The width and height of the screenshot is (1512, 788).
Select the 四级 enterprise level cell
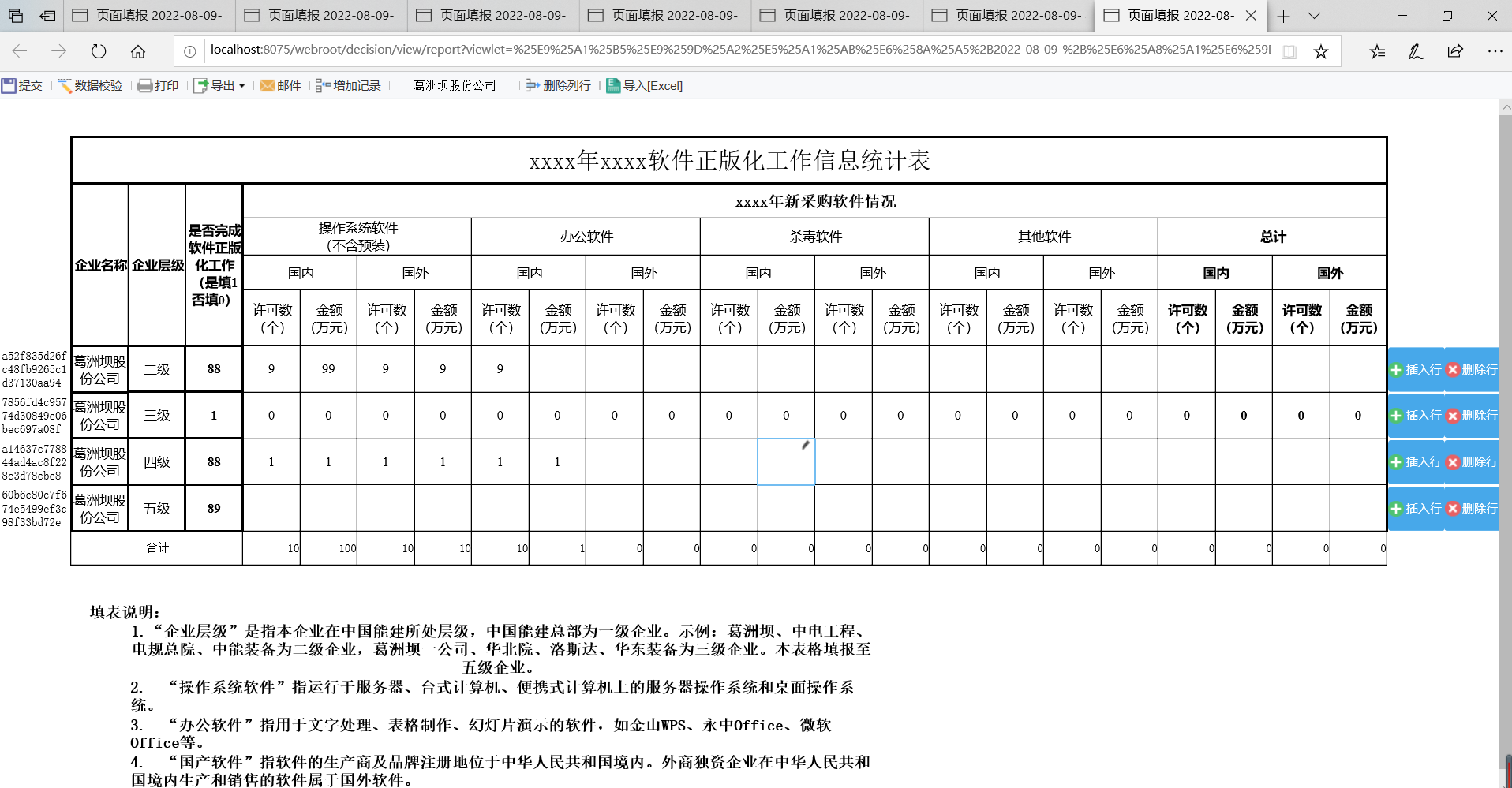tap(157, 461)
